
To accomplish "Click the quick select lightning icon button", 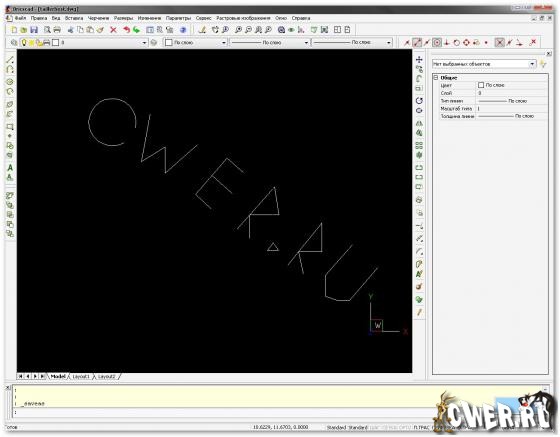I will pos(543,64).
